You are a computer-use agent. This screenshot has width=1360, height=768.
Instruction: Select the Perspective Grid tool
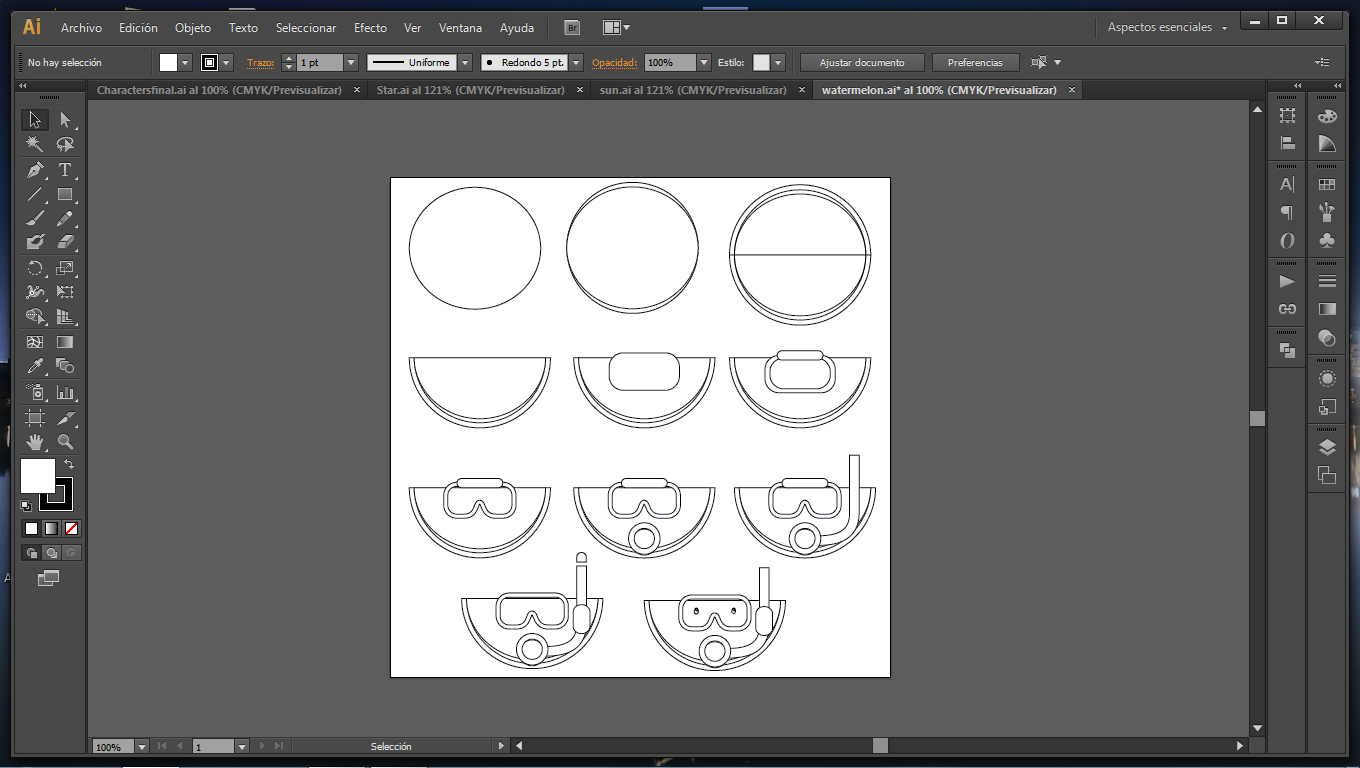[x=65, y=317]
